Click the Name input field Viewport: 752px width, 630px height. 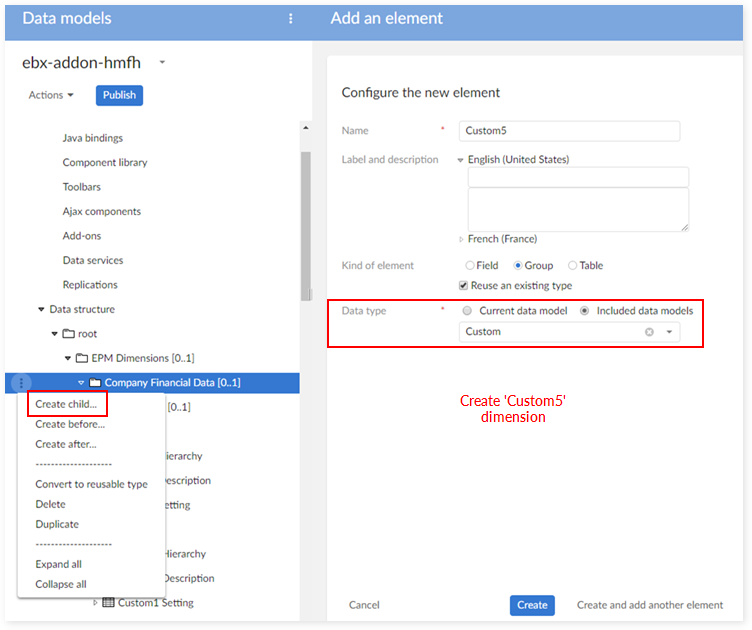(570, 131)
